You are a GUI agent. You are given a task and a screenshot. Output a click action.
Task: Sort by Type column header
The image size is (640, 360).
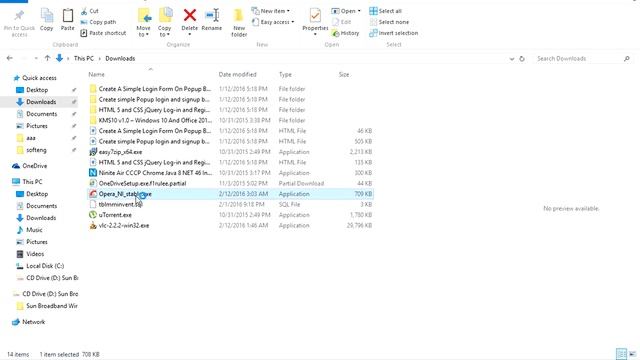[285, 74]
